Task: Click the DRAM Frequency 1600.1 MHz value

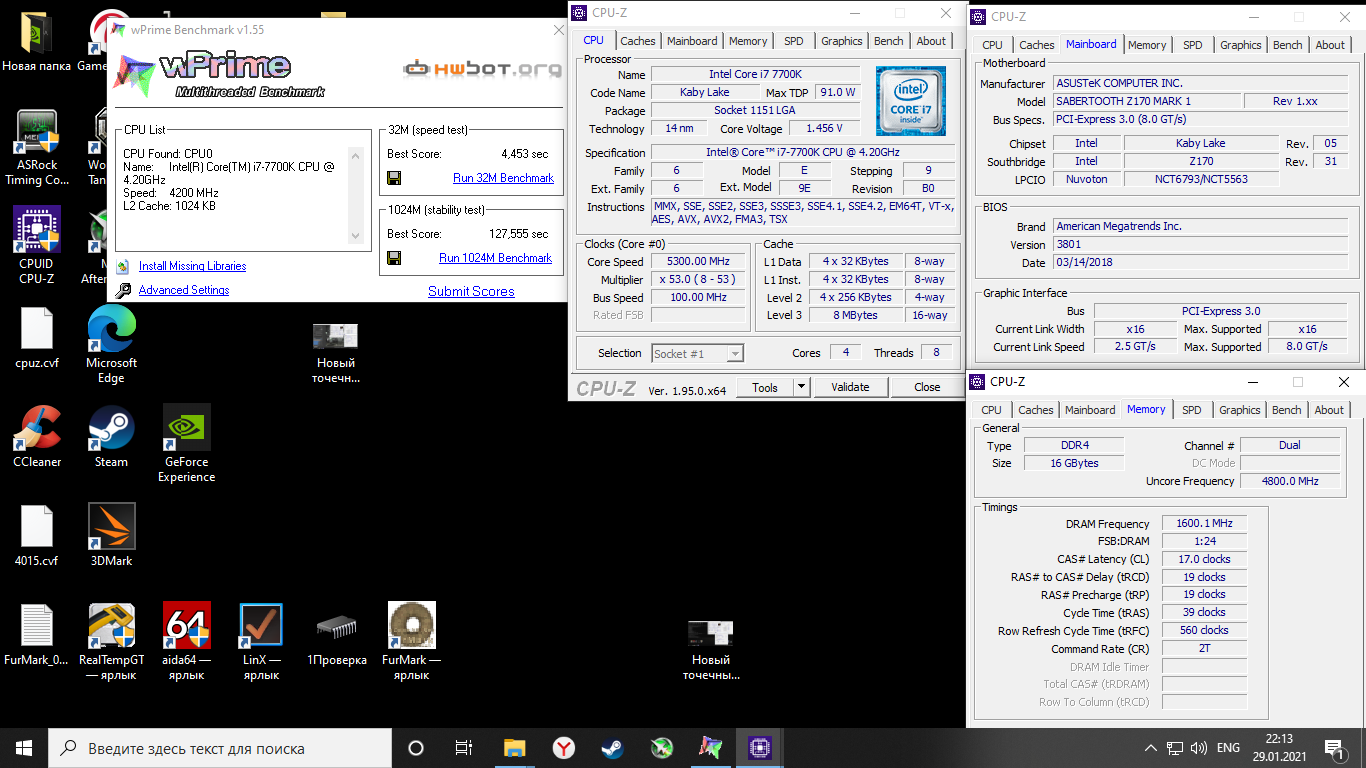Action: click(x=1204, y=523)
